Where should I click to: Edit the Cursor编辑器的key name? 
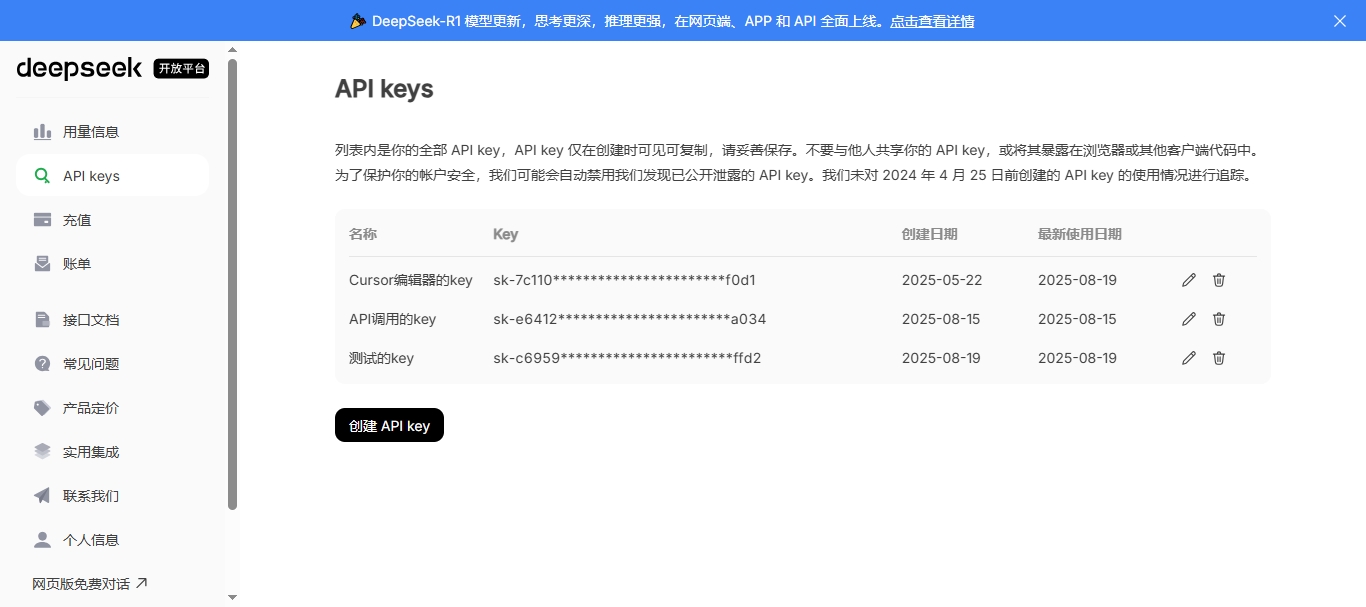(1189, 280)
